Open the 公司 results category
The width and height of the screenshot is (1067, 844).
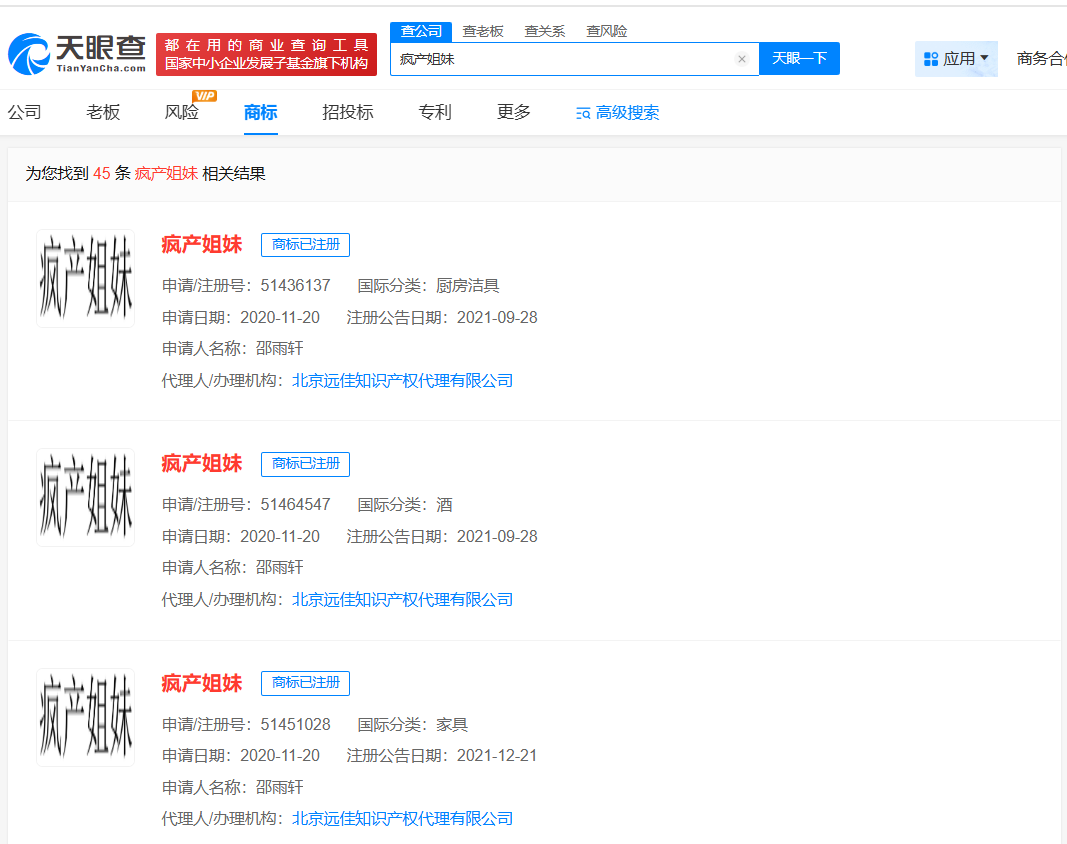(x=24, y=112)
